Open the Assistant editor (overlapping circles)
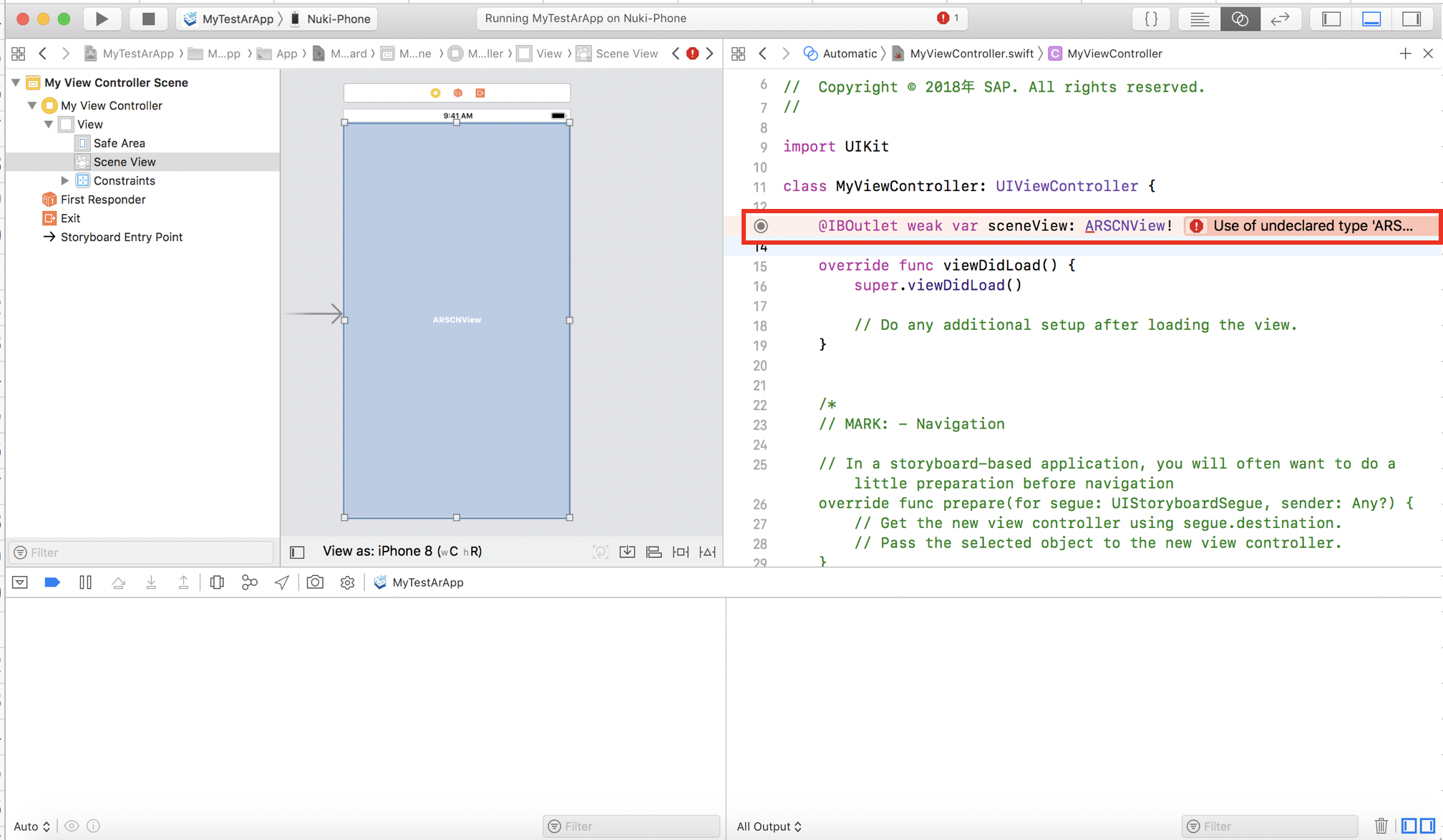Screen dimensions: 1443x840 pyautogui.click(x=1240, y=19)
